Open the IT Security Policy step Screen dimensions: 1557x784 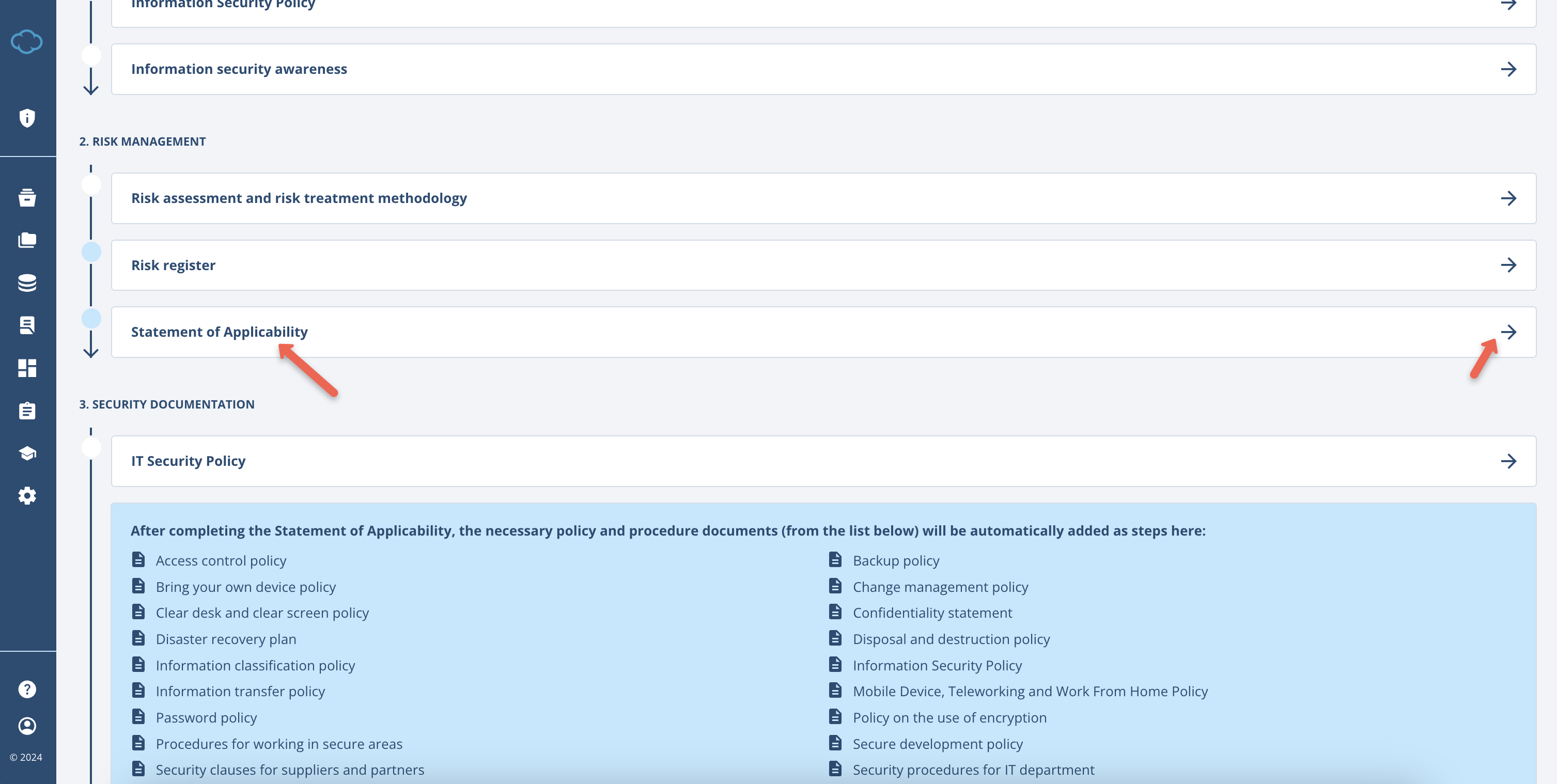(188, 461)
